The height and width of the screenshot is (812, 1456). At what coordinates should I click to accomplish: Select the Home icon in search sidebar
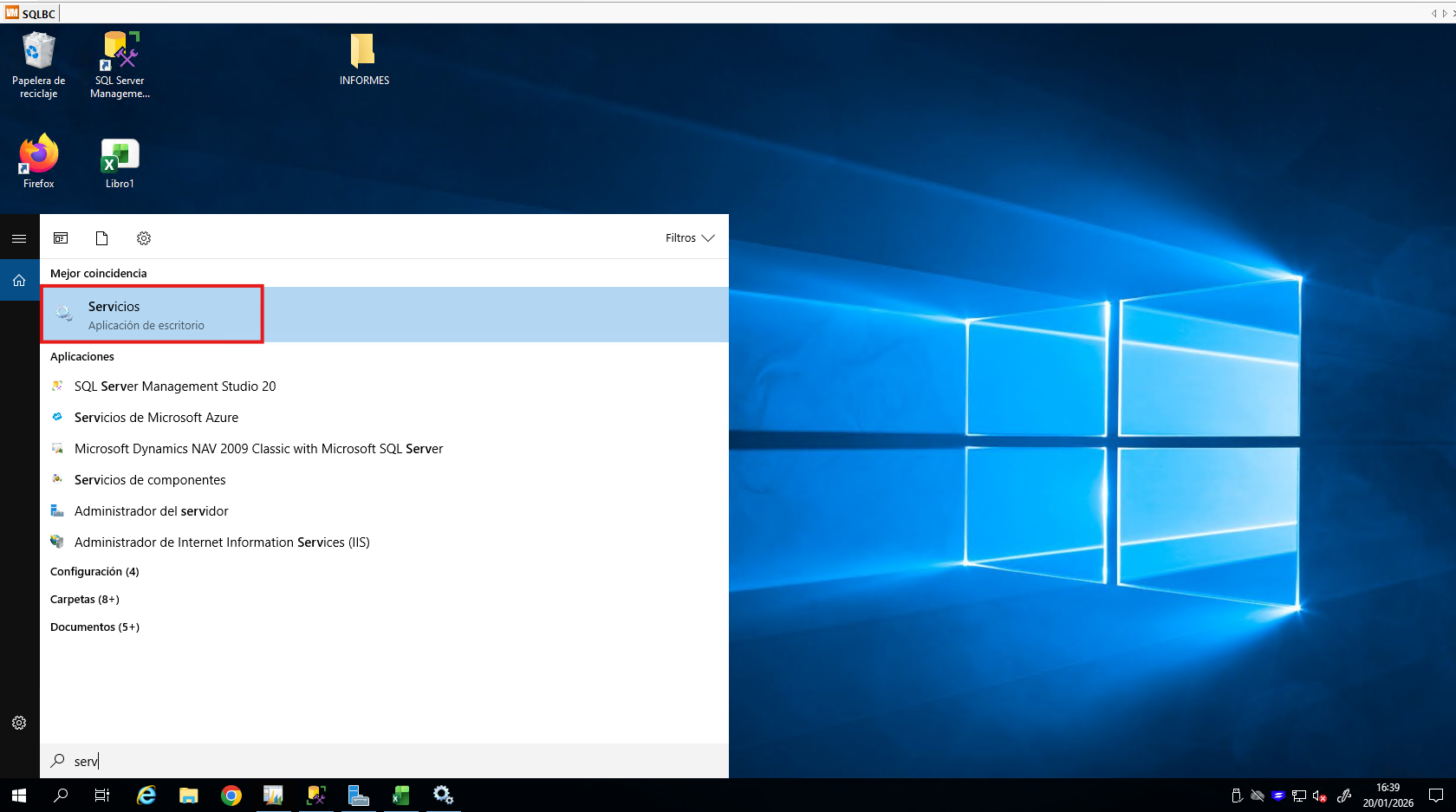pyautogui.click(x=19, y=280)
